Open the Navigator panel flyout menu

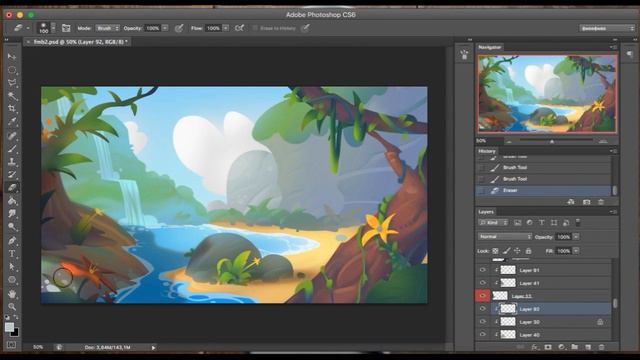[x=613, y=47]
